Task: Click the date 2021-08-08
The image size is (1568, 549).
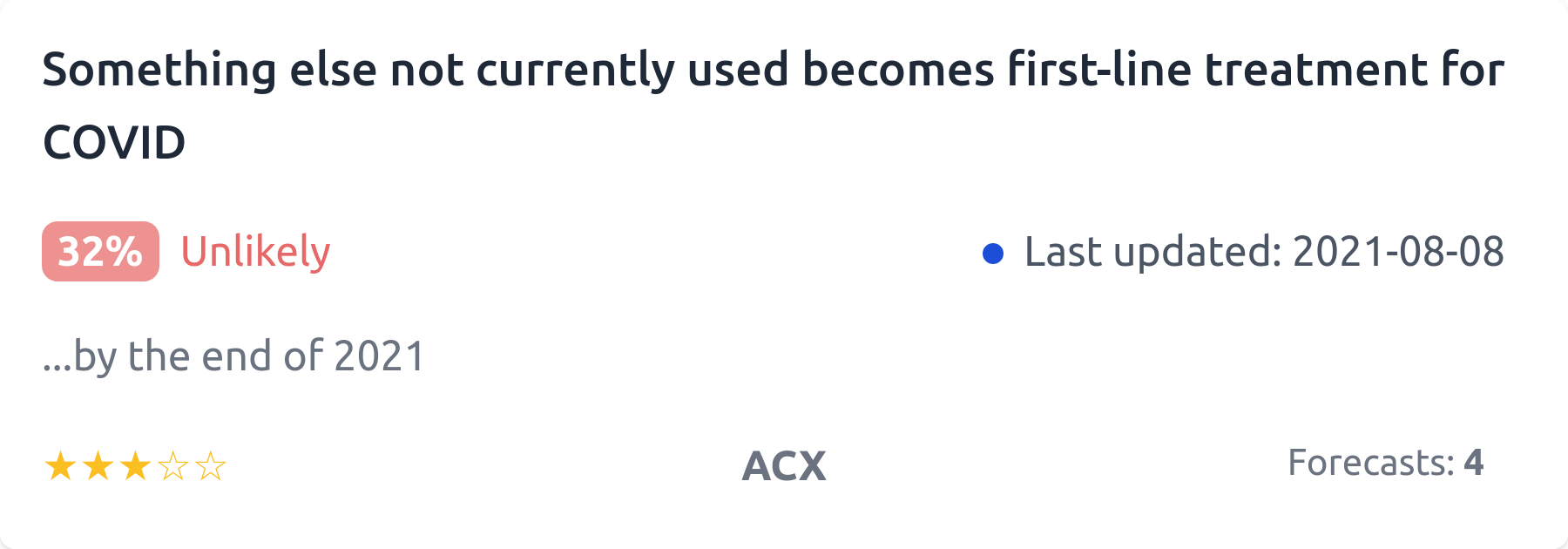Action: click(x=1398, y=252)
